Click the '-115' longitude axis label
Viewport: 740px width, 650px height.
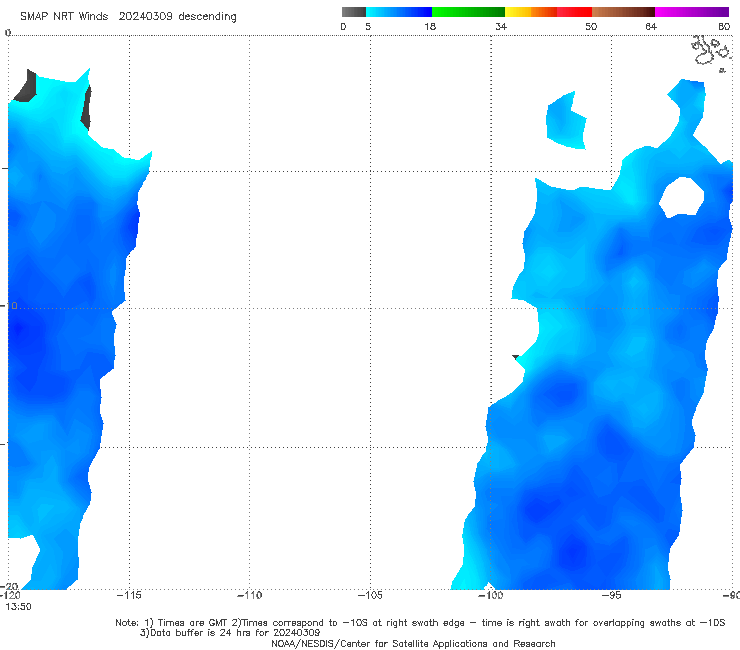[x=129, y=596]
